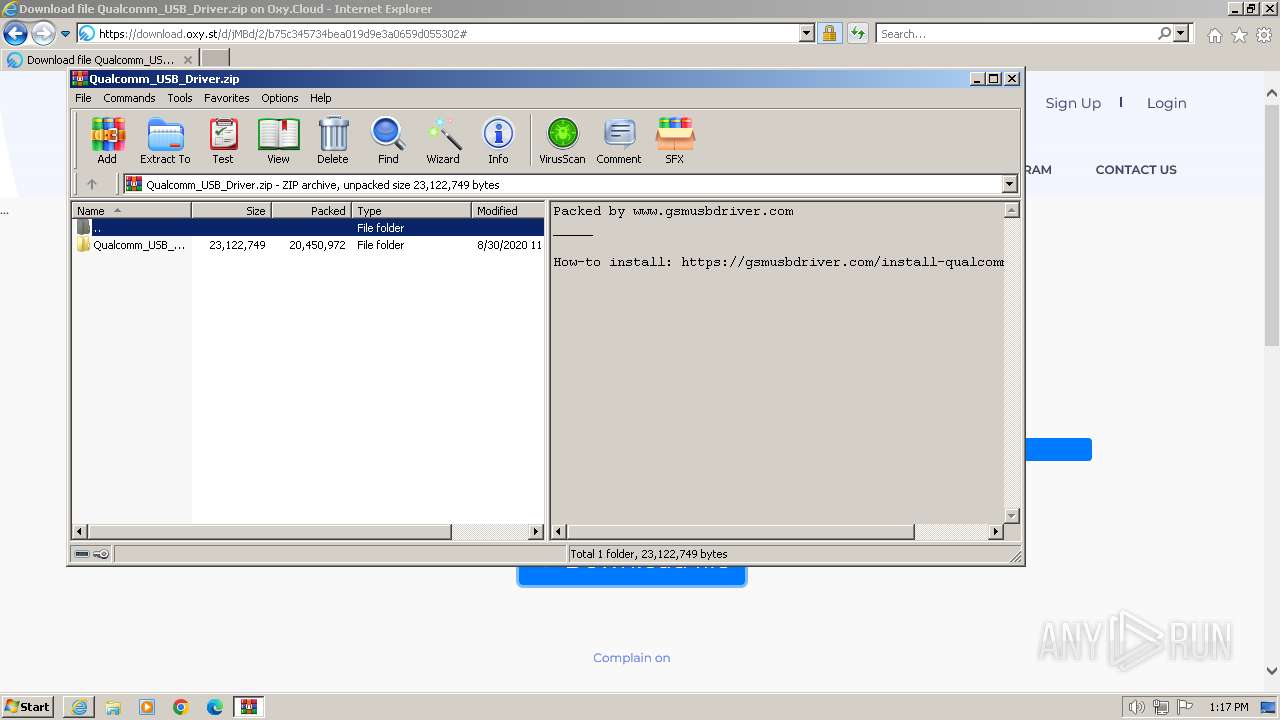Expand the archive path dropdown in WinRAR
The width and height of the screenshot is (1280, 720).
[1009, 184]
